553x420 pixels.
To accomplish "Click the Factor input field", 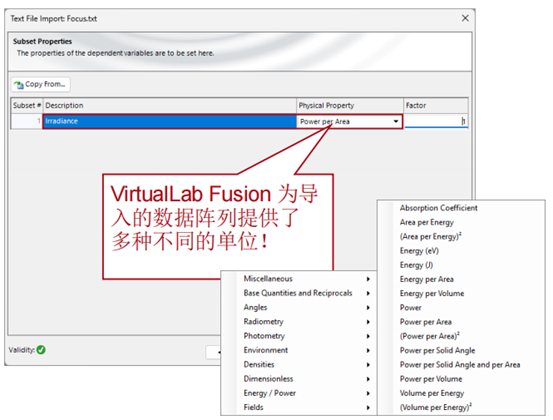I will coord(436,121).
